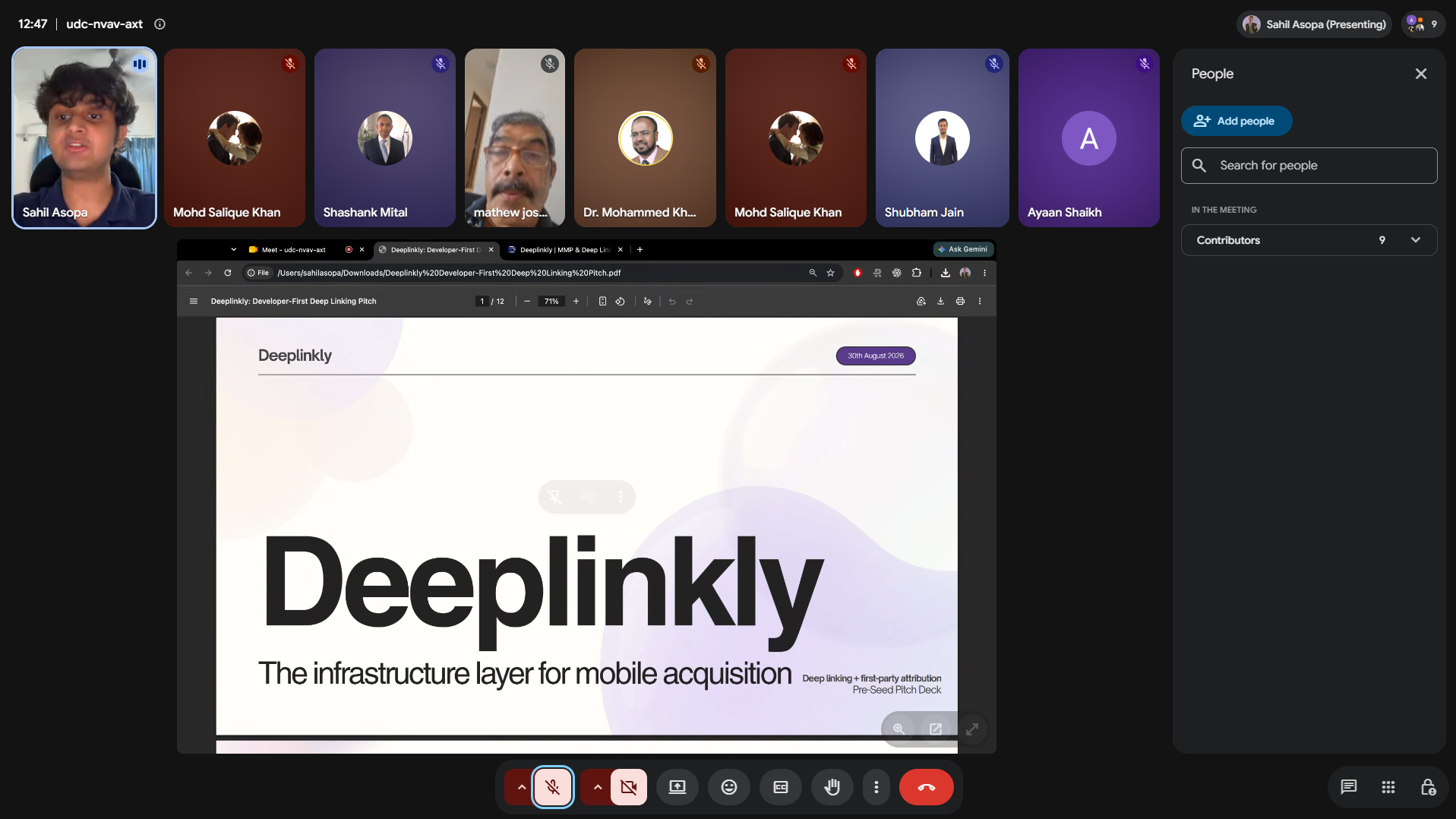Image resolution: width=1456 pixels, height=819 pixels.
Task: Select Sahil Asopa's video tile
Action: (x=84, y=138)
